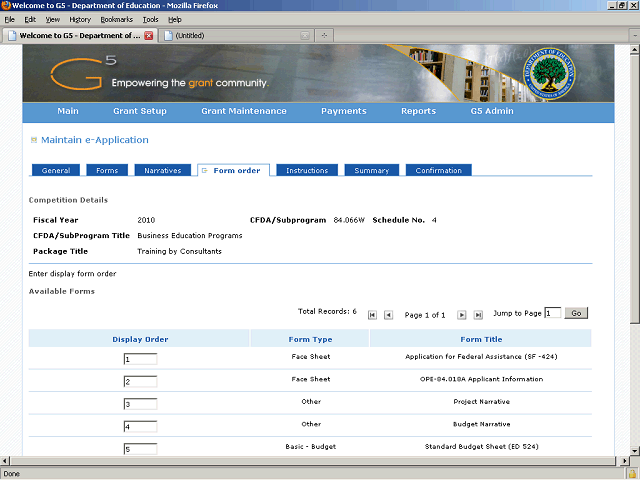Viewport: 640px width, 480px height.
Task: Switch to the Confirmation tab
Action: coord(438,170)
